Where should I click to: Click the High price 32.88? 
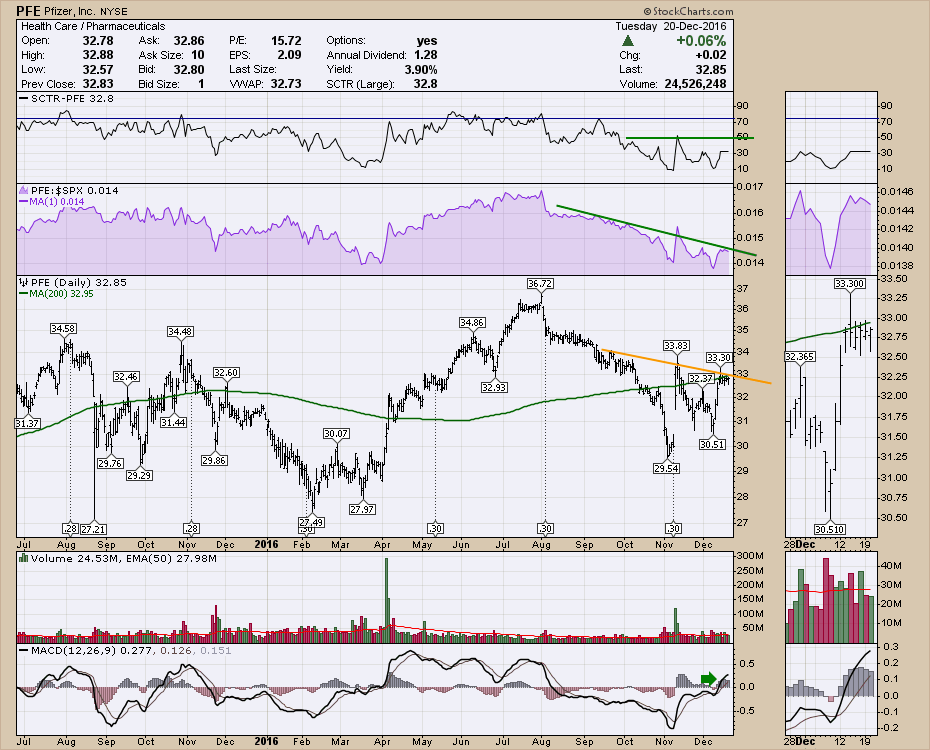(98, 55)
